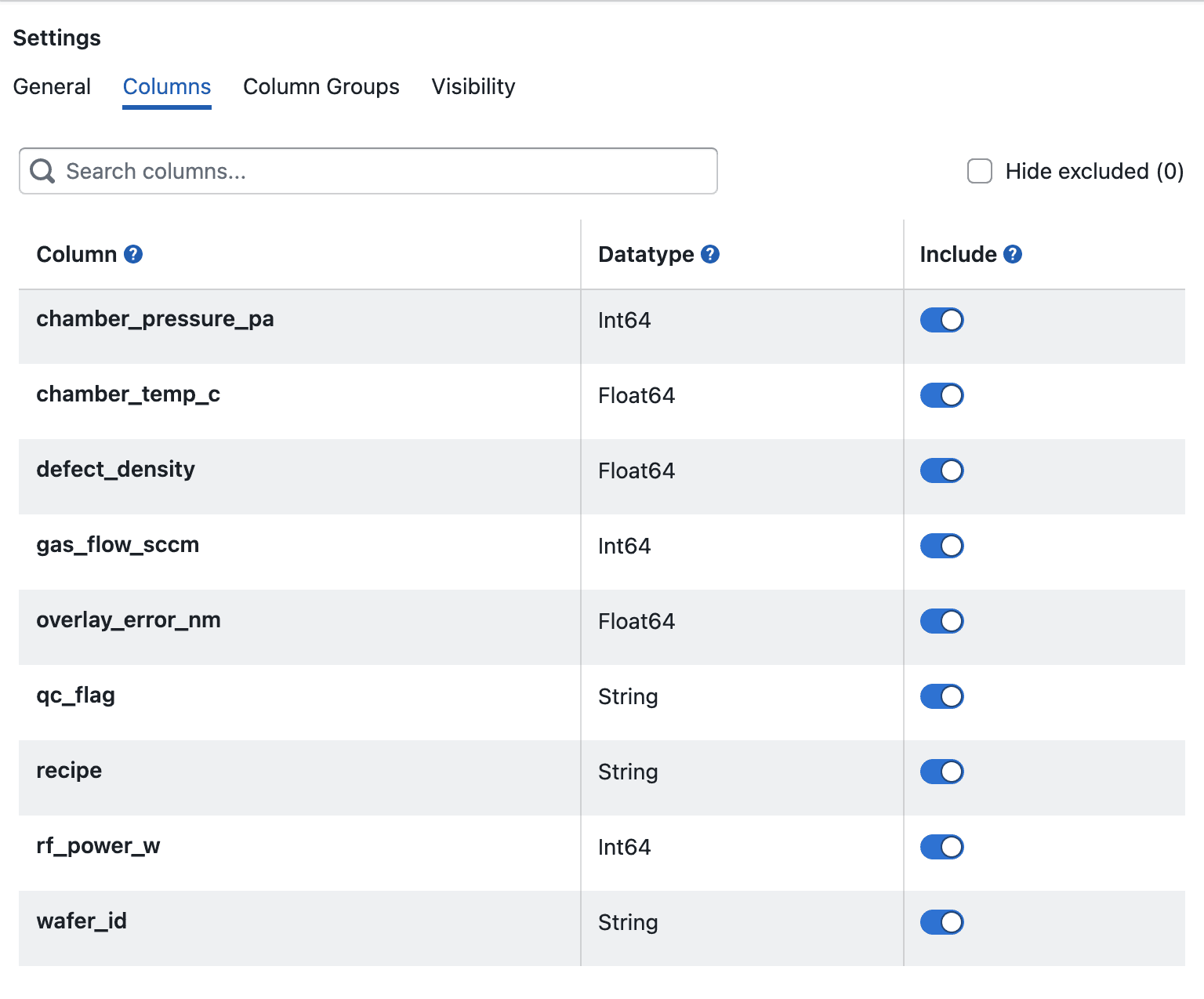Click the Datatype header label
The image size is (1204, 999).
coord(646,254)
